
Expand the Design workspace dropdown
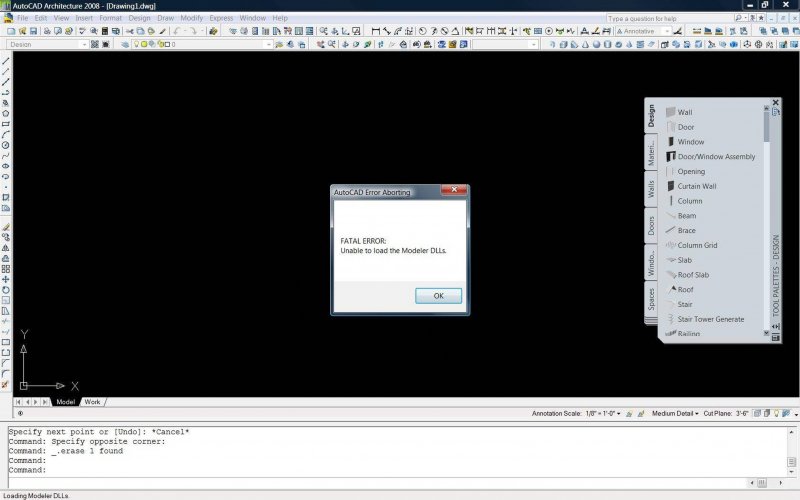pyautogui.click(x=84, y=44)
